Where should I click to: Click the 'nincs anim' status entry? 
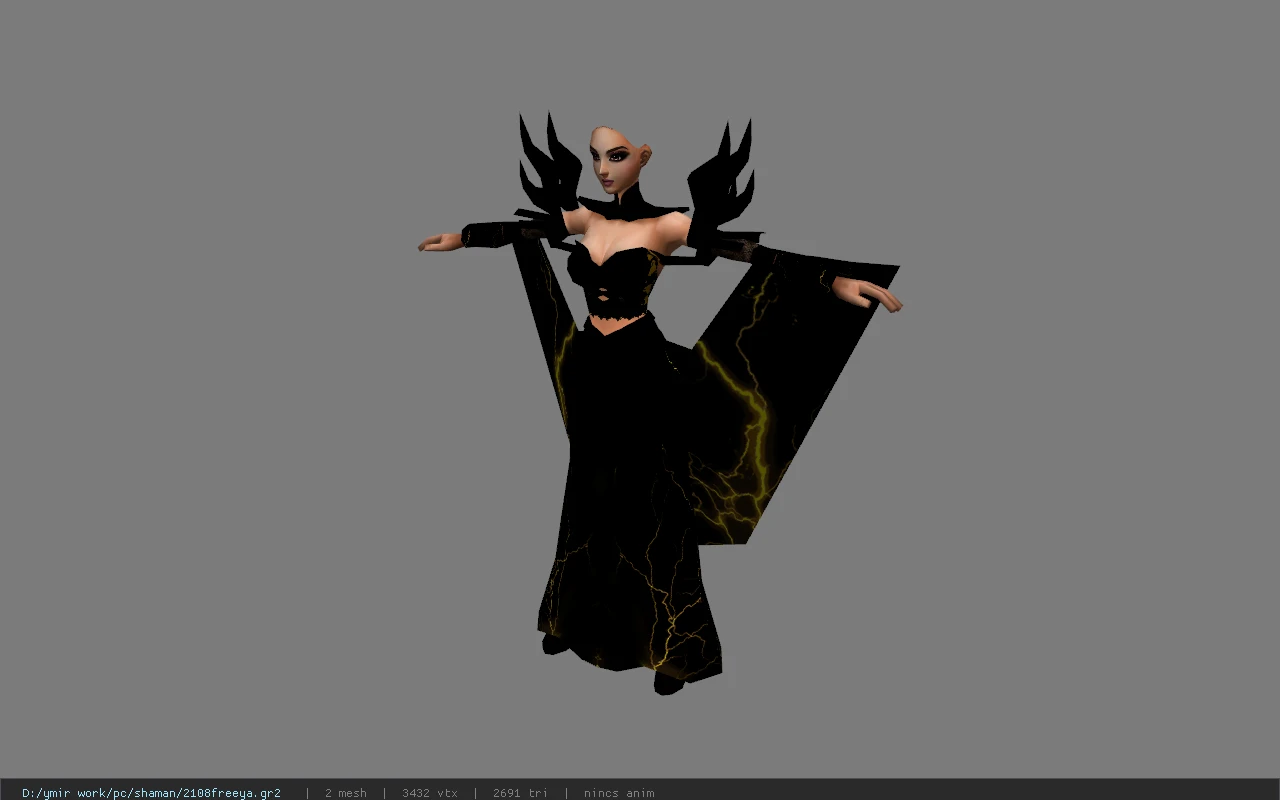(x=619, y=793)
